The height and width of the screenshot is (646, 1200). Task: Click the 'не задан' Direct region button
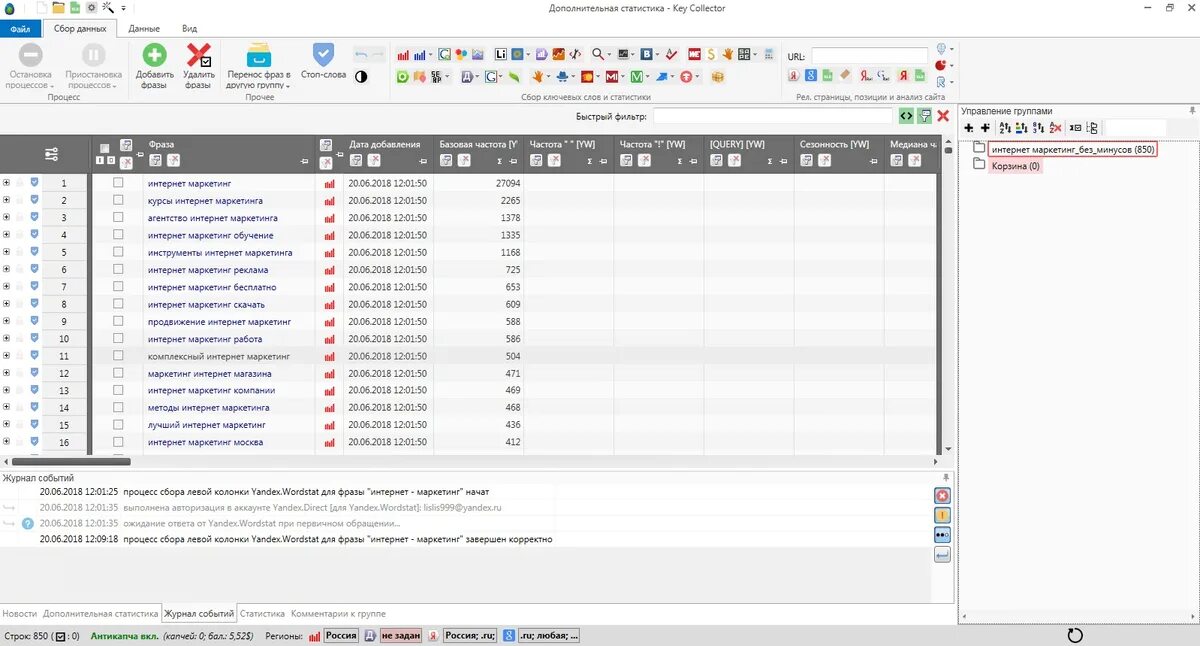click(399, 636)
